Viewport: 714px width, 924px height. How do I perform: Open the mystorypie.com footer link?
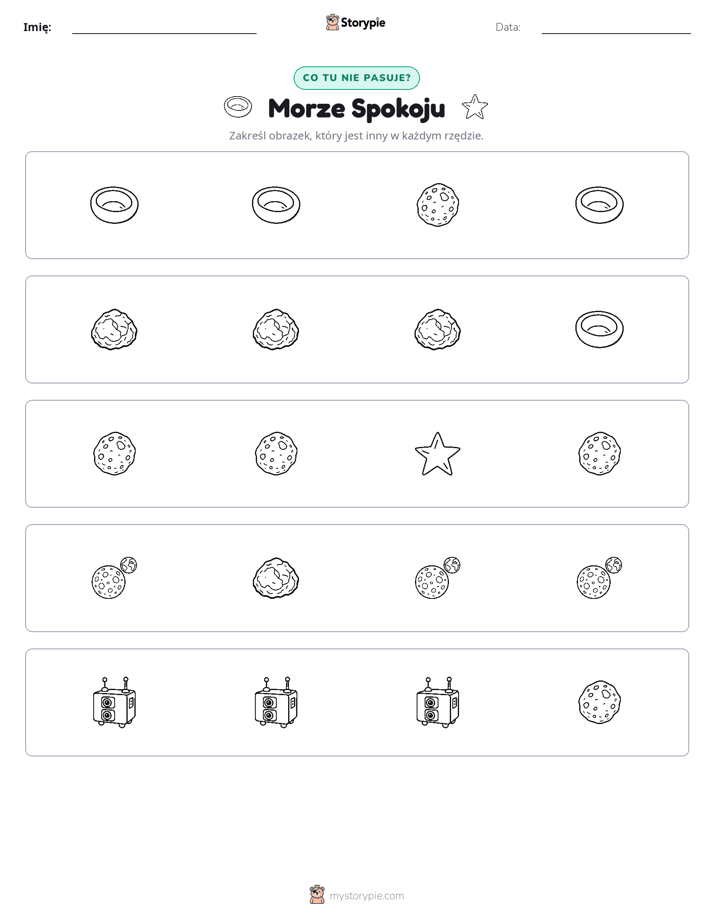tap(357, 896)
